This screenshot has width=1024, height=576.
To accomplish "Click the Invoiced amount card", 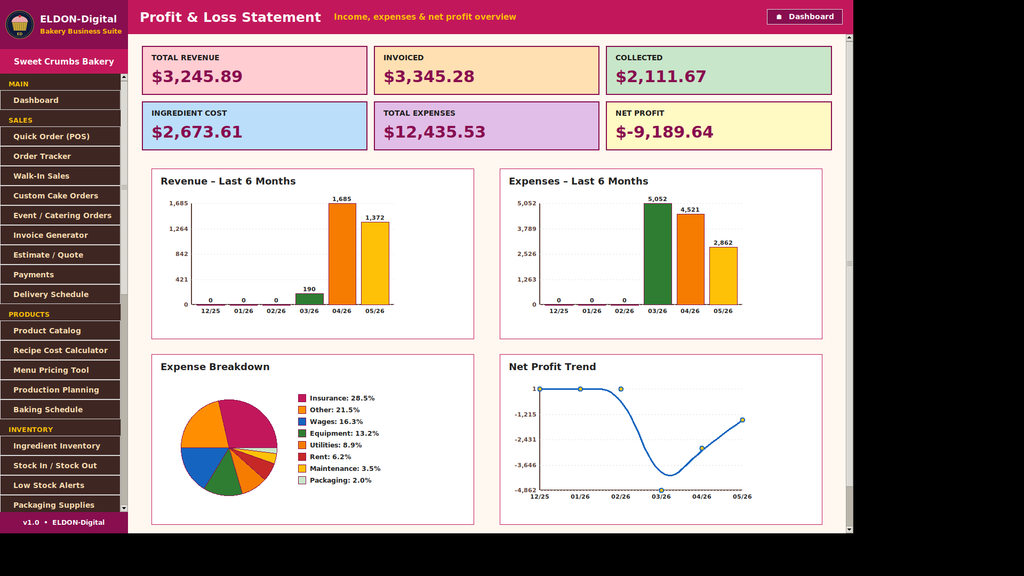I will click(487, 71).
